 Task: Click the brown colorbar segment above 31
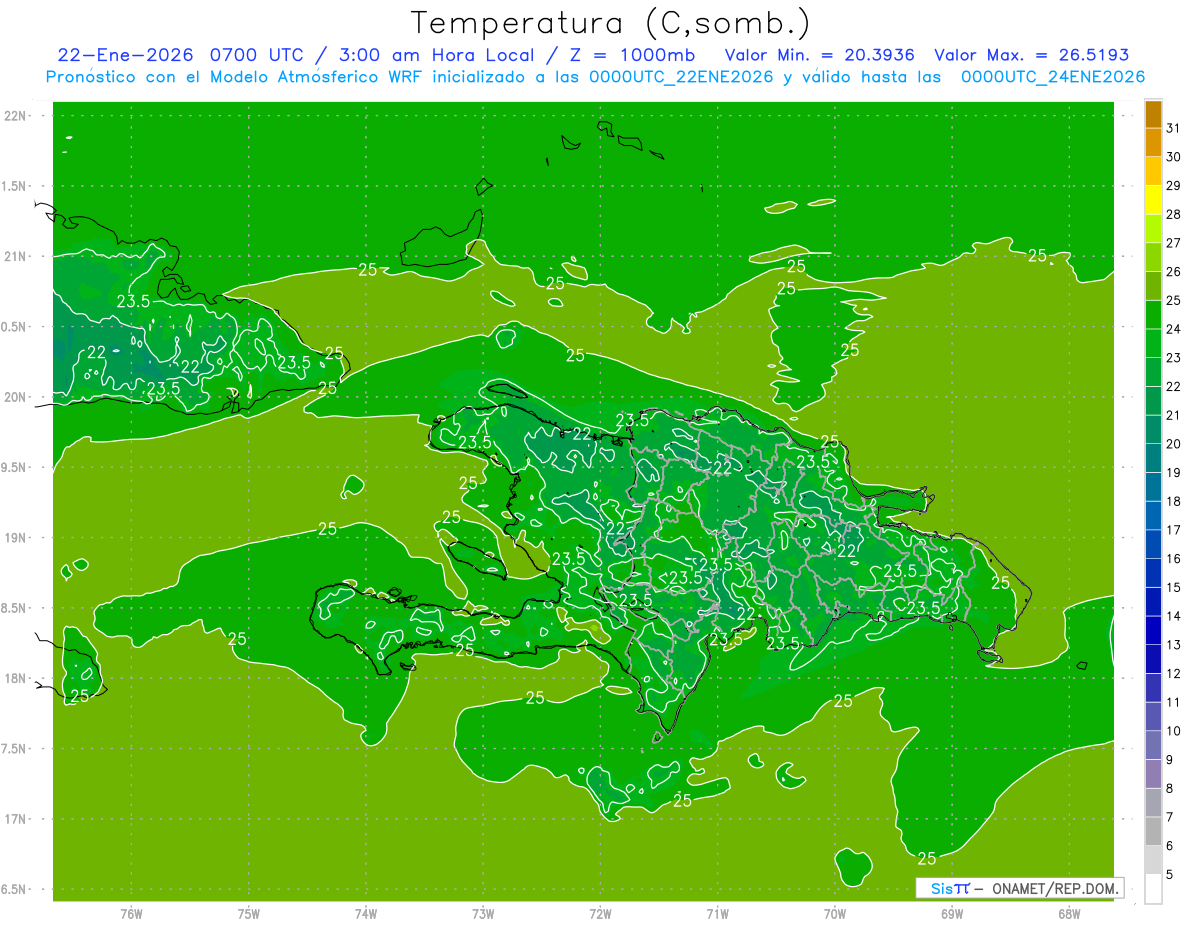pyautogui.click(x=1153, y=114)
